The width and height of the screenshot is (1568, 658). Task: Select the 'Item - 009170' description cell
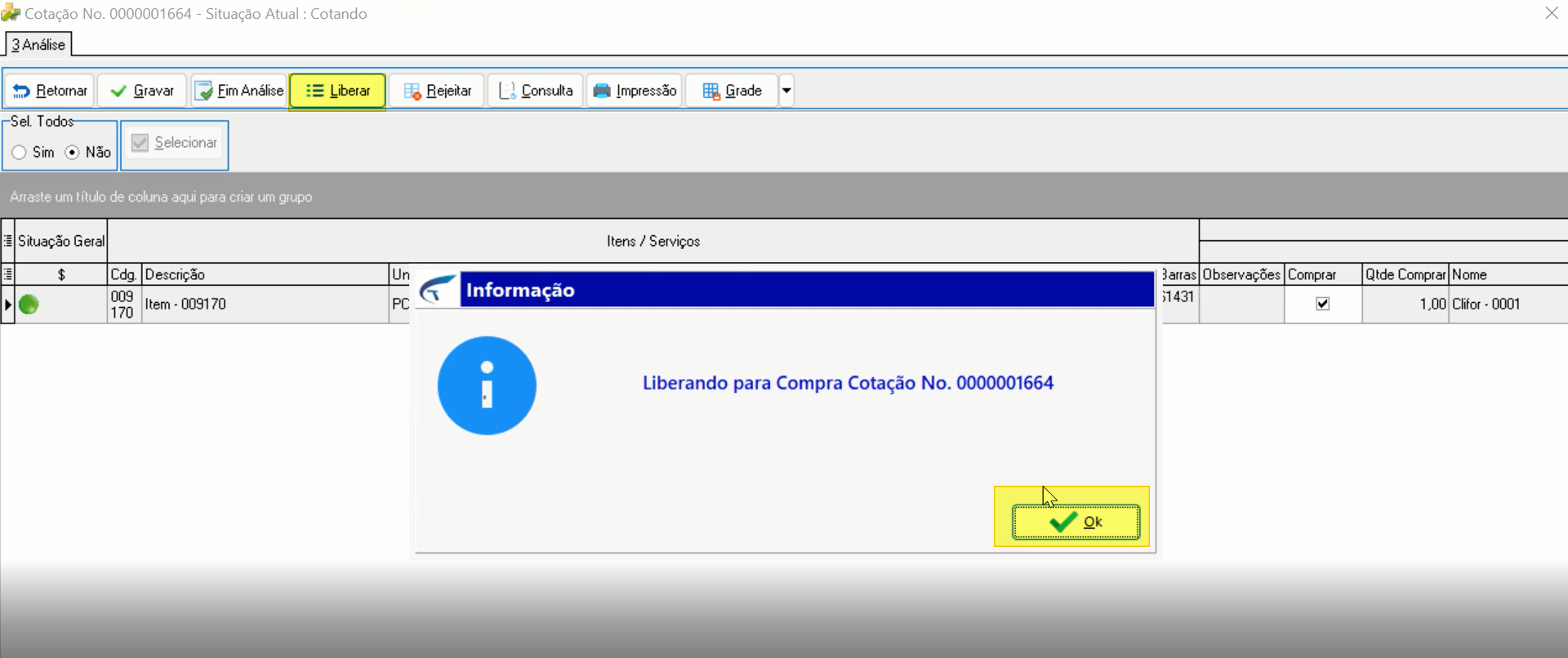[x=265, y=304]
